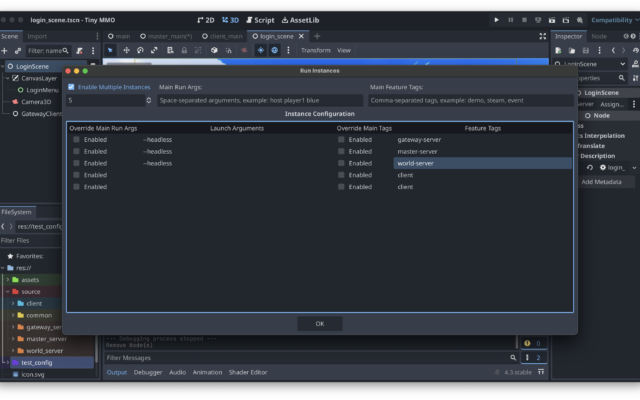
Task: Enable Override Main Run Args for gateway-server row
Action: tap(76, 140)
